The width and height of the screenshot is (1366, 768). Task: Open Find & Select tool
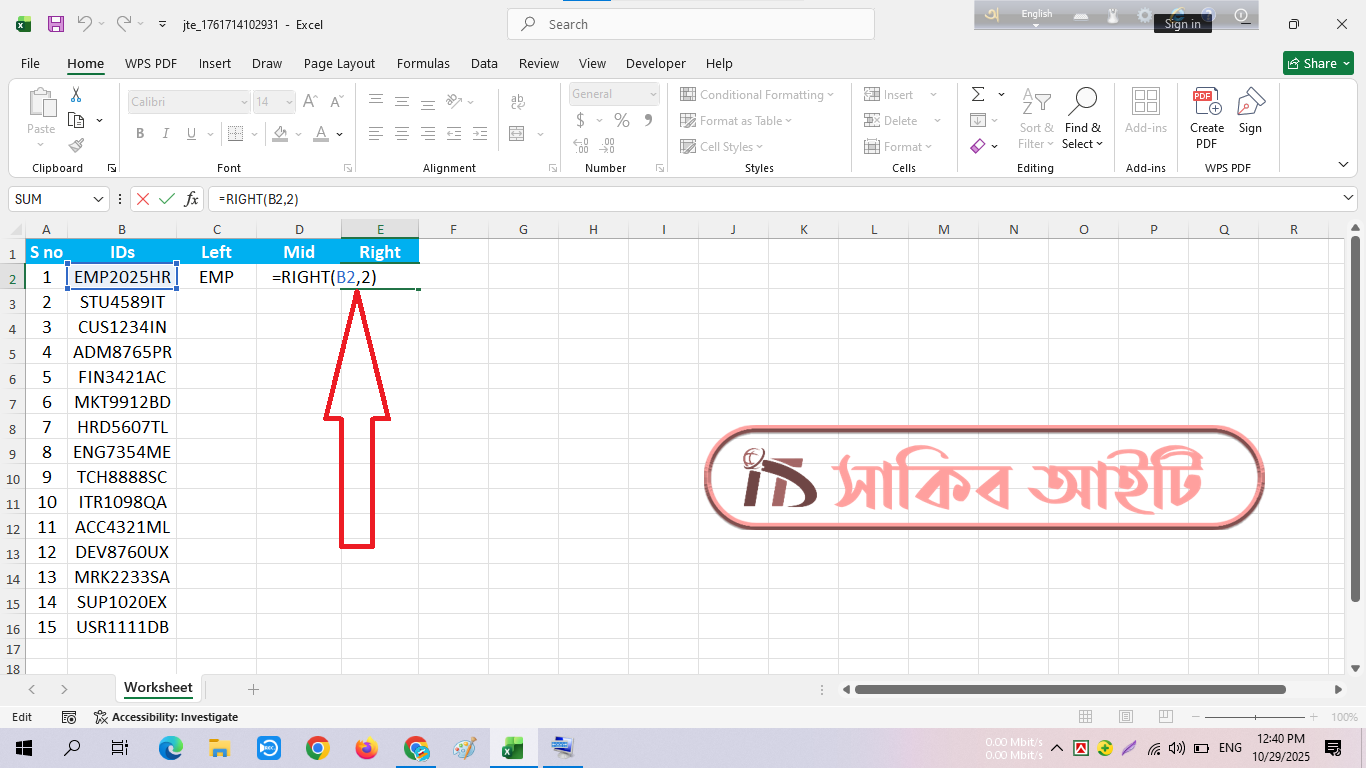pyautogui.click(x=1082, y=118)
